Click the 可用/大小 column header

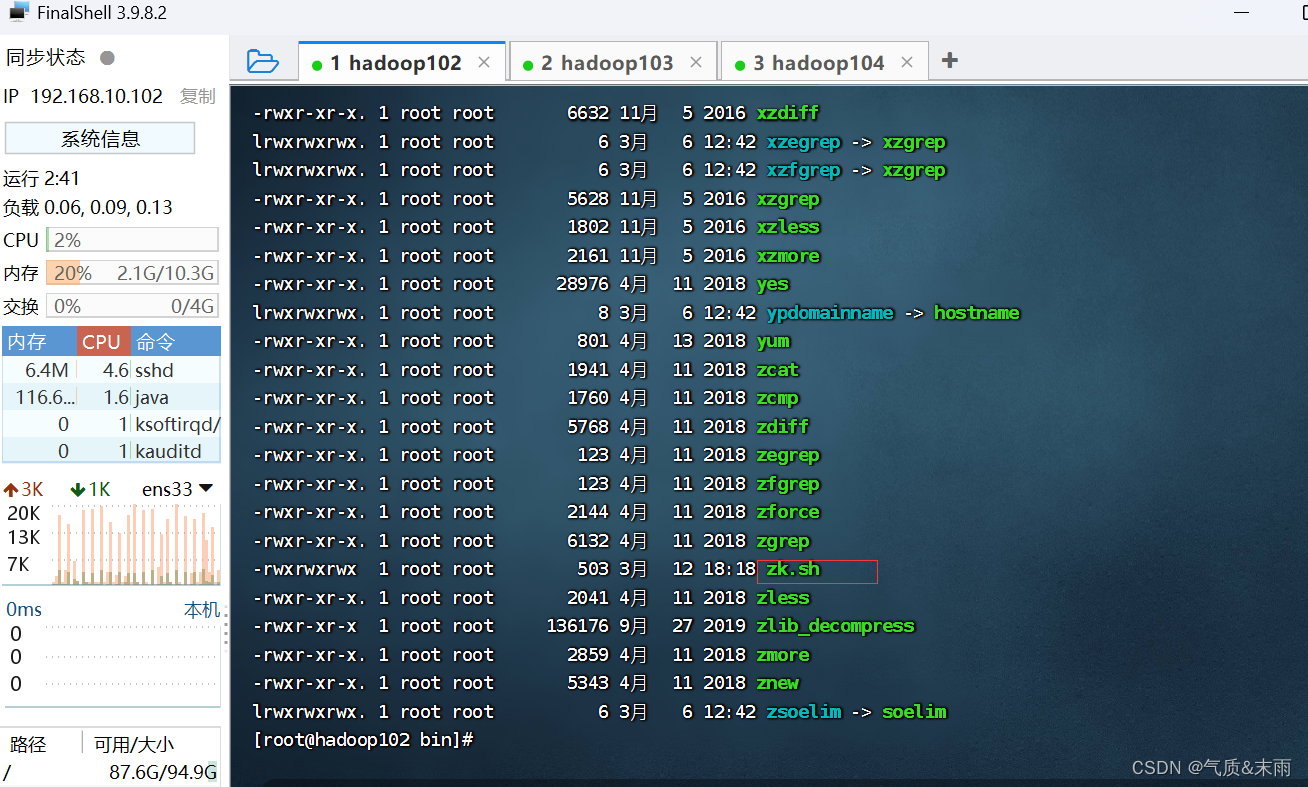(x=134, y=744)
